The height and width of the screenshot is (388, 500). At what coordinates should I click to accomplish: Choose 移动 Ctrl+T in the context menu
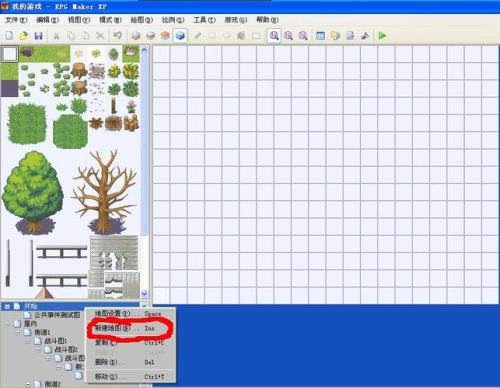tap(130, 376)
